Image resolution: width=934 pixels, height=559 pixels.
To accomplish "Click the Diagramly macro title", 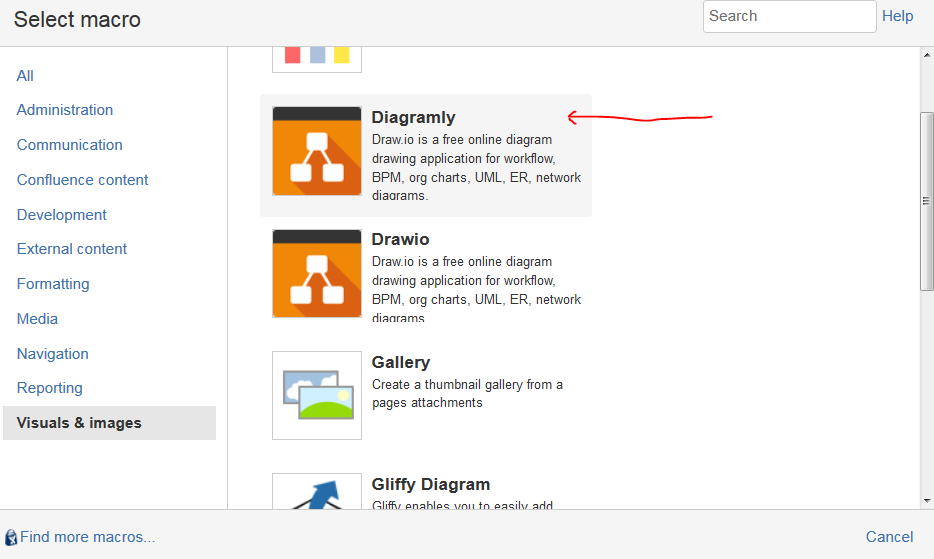I will click(x=413, y=117).
